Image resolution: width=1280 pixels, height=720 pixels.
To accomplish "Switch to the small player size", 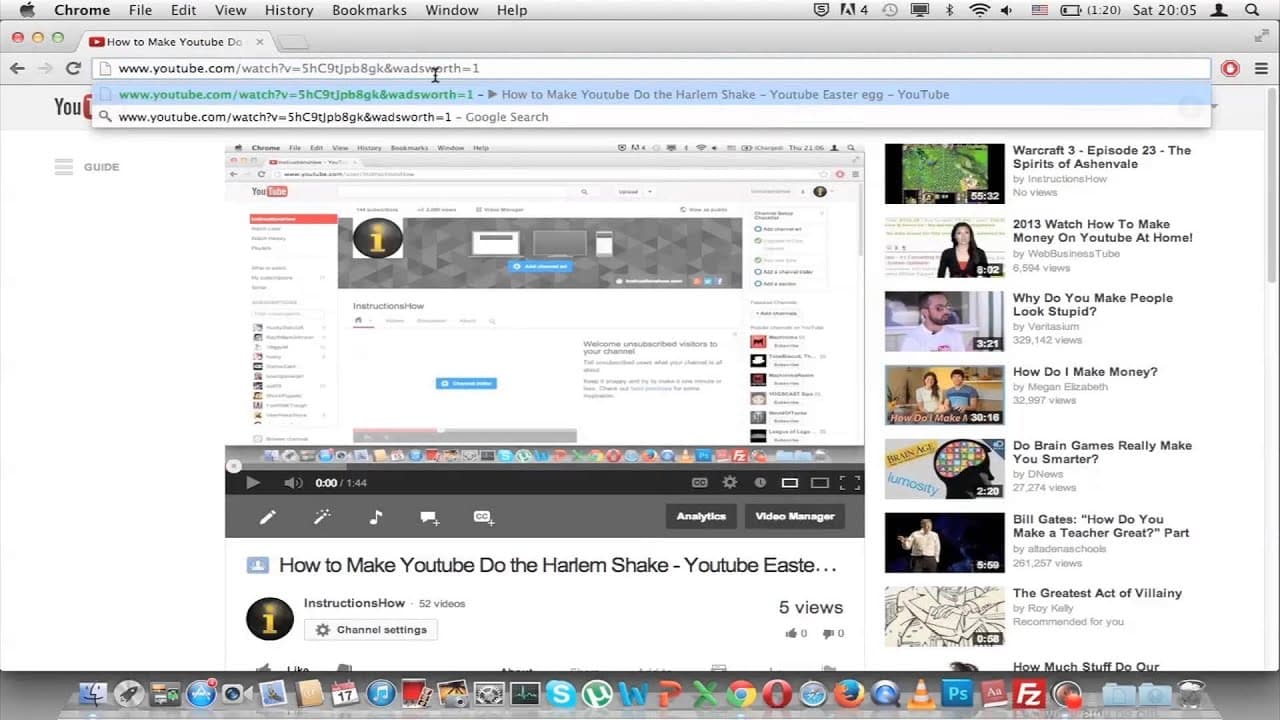I will [x=790, y=482].
